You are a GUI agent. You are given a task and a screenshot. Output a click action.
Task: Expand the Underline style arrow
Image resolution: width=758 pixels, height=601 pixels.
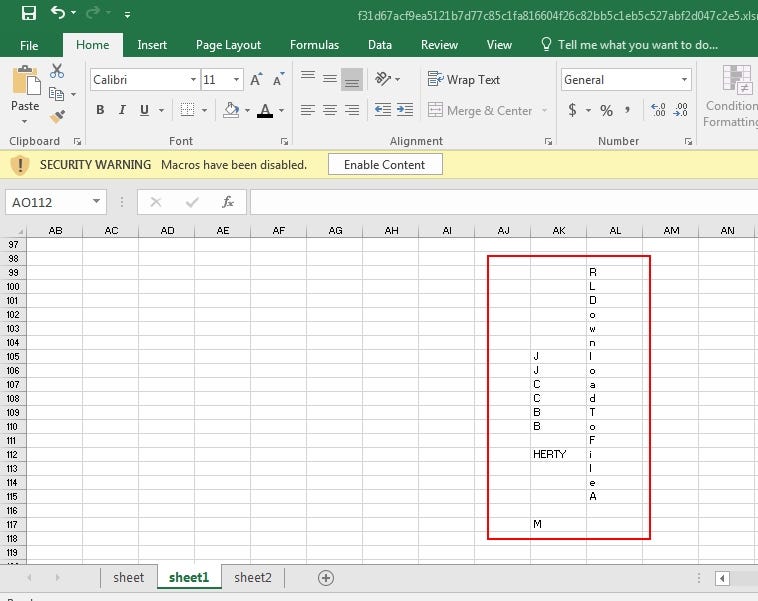tap(161, 111)
